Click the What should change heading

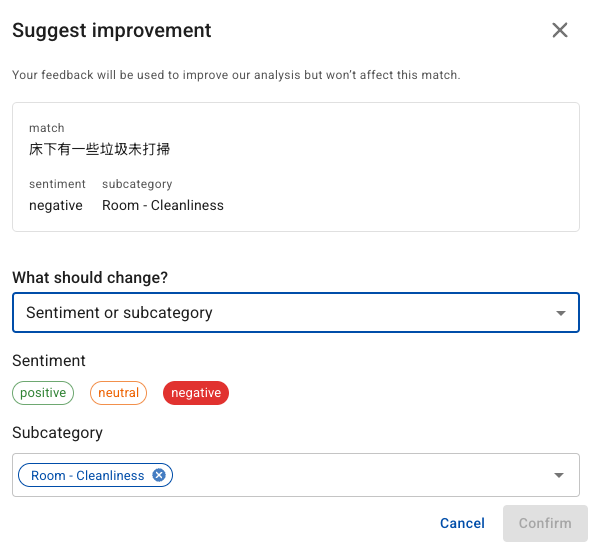click(x=90, y=277)
